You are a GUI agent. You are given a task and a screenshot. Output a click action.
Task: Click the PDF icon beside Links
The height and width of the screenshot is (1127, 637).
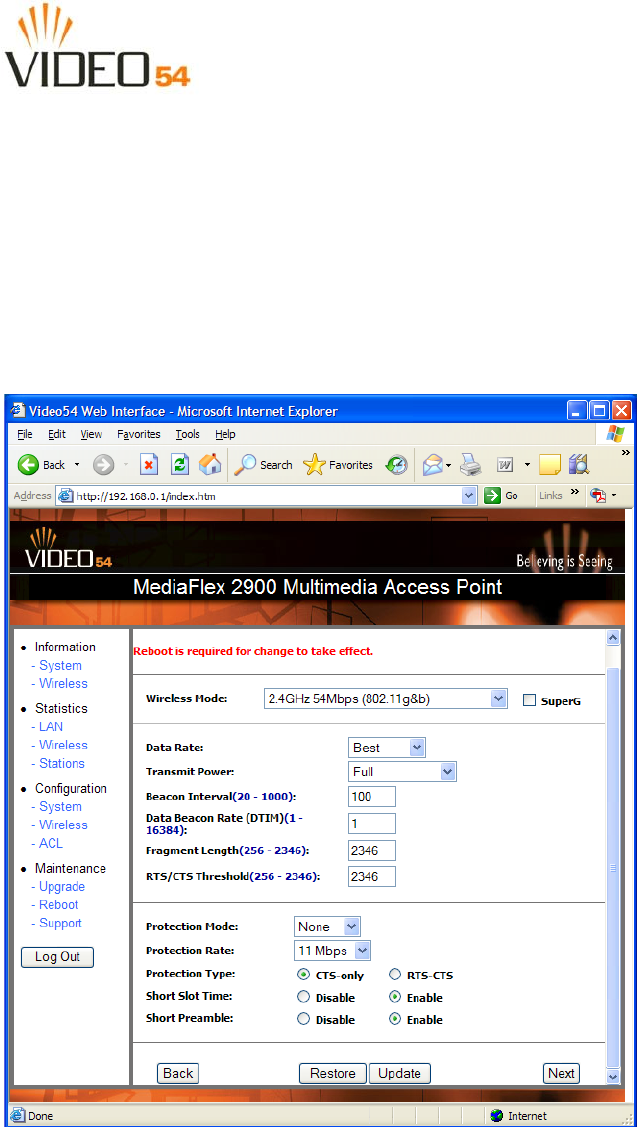597,495
